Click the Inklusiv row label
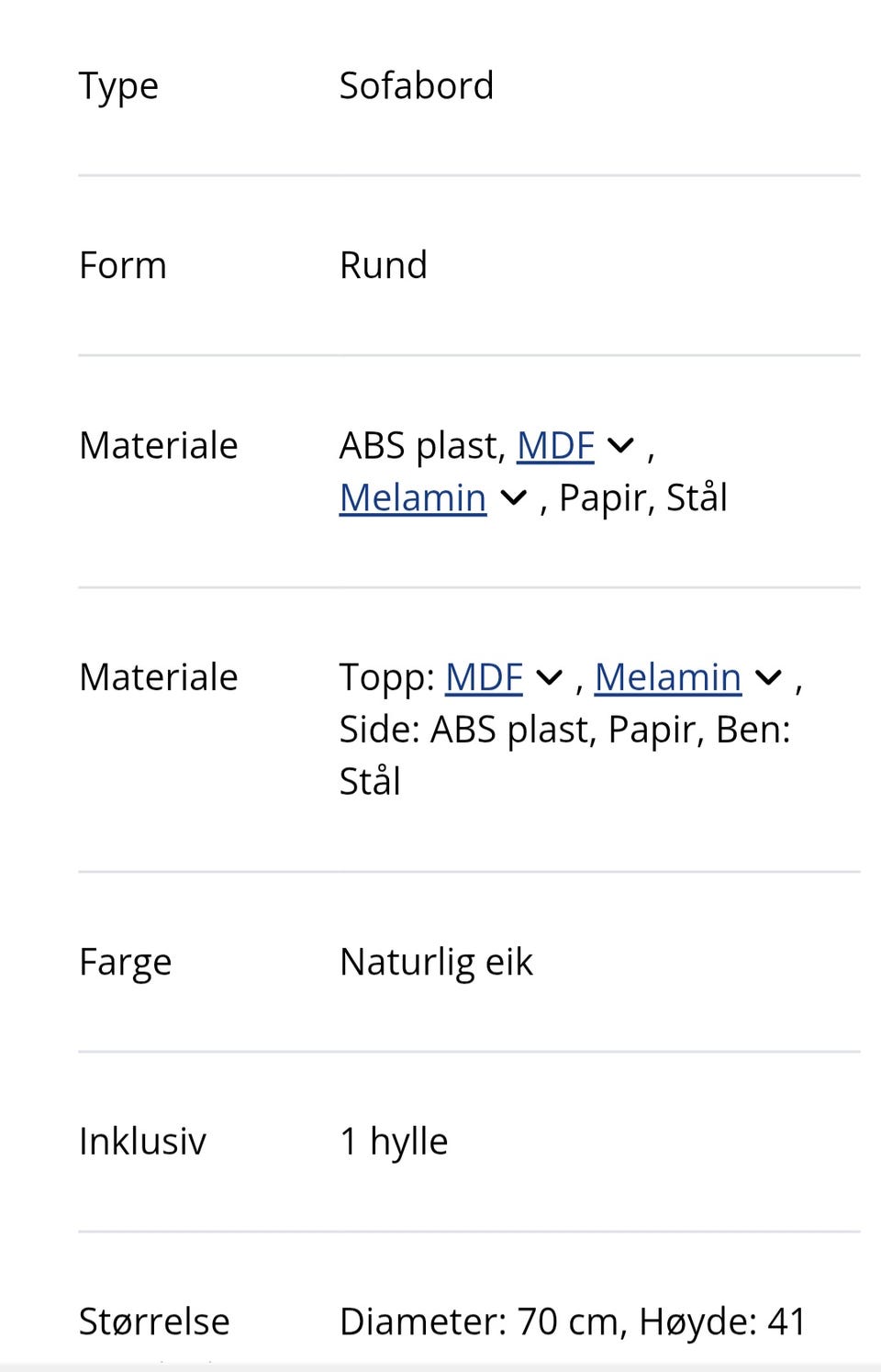The height and width of the screenshot is (1372, 881). [x=142, y=1142]
